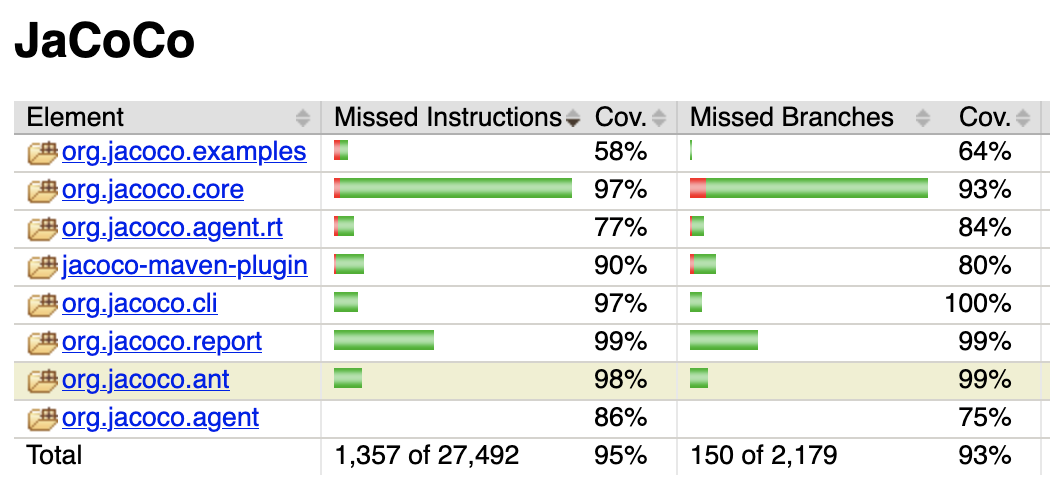Click the package icon beside org.jacoco.cli

(x=43, y=305)
